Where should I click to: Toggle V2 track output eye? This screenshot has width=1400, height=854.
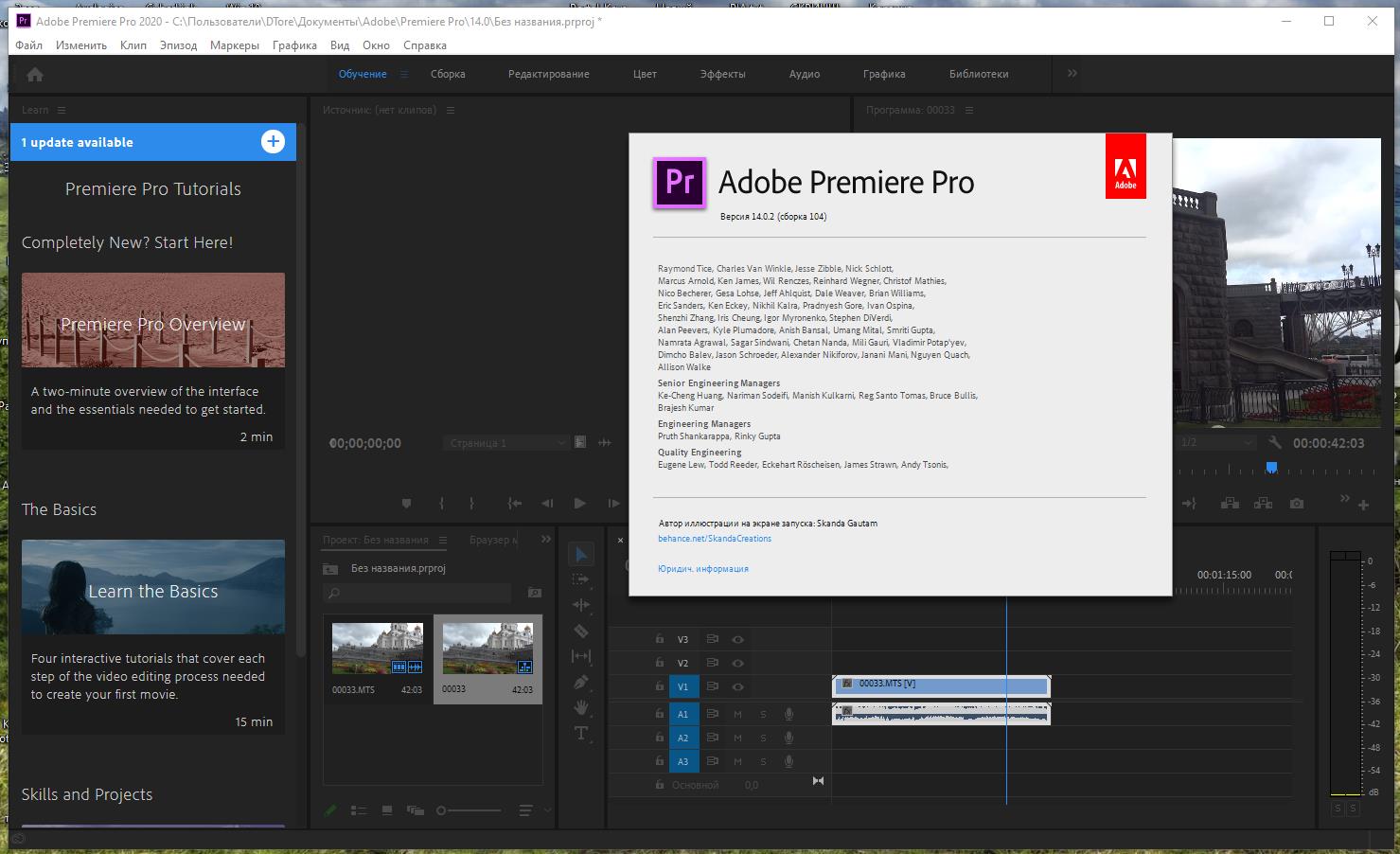(x=737, y=663)
